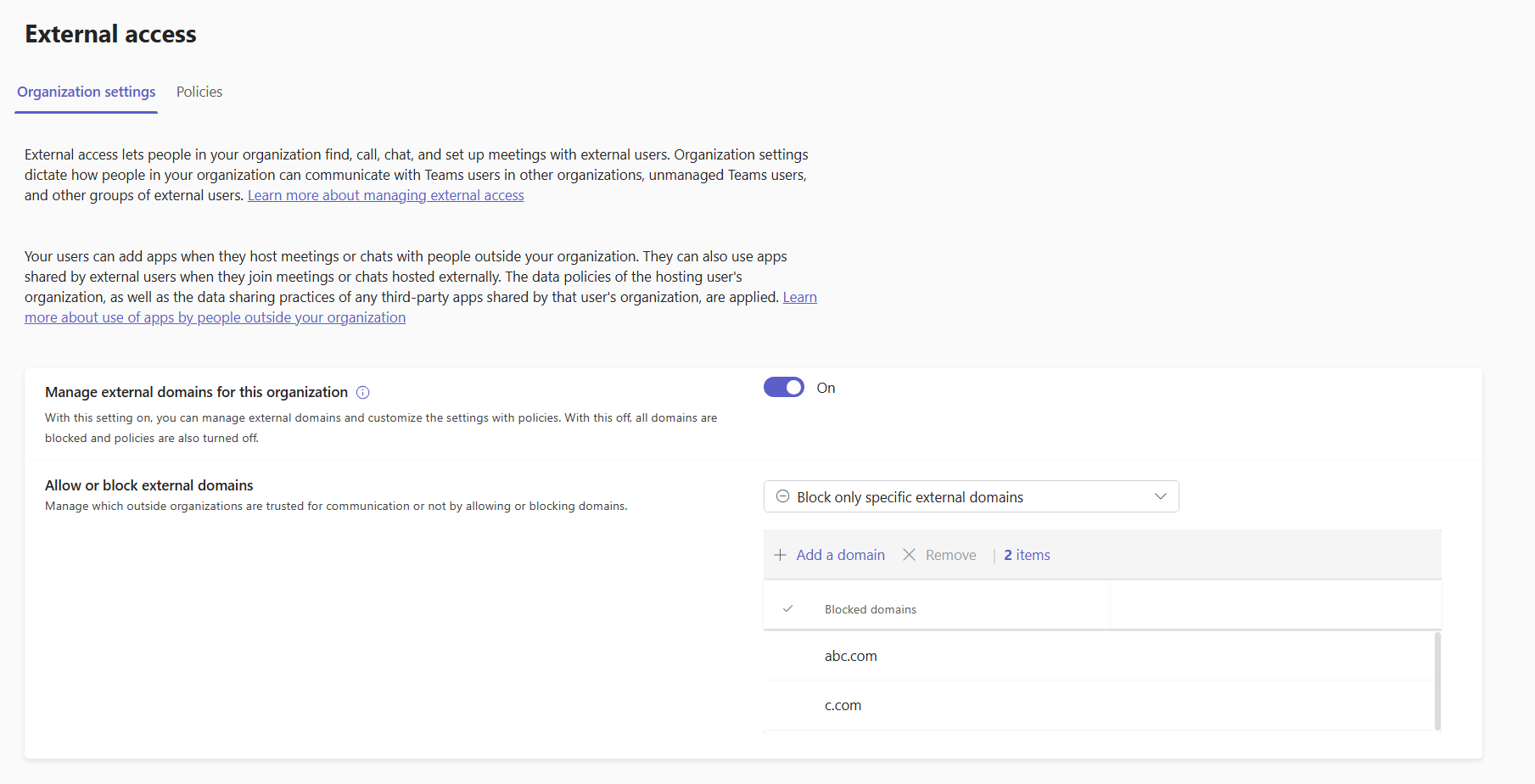
Task: Click the 2 items count label
Action: pyautogui.click(x=1027, y=555)
